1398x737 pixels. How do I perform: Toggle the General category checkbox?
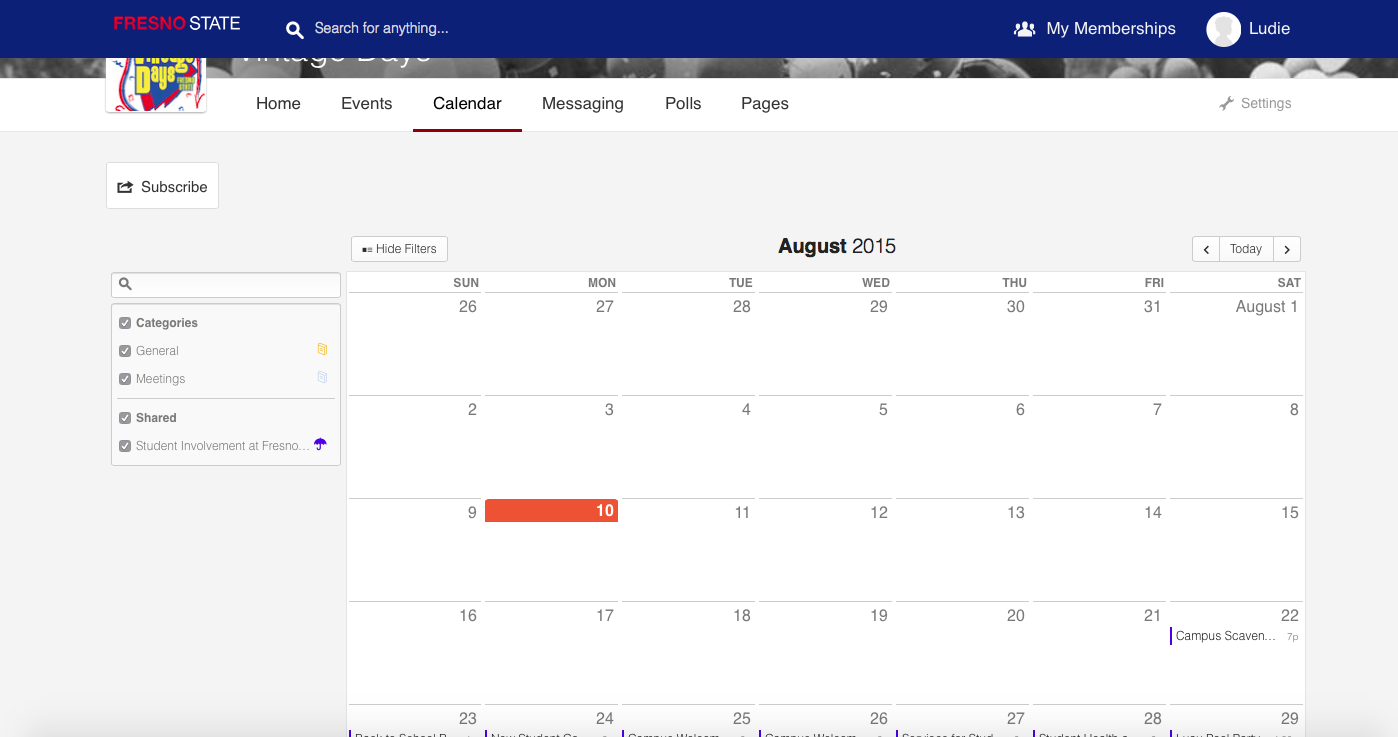coord(125,351)
